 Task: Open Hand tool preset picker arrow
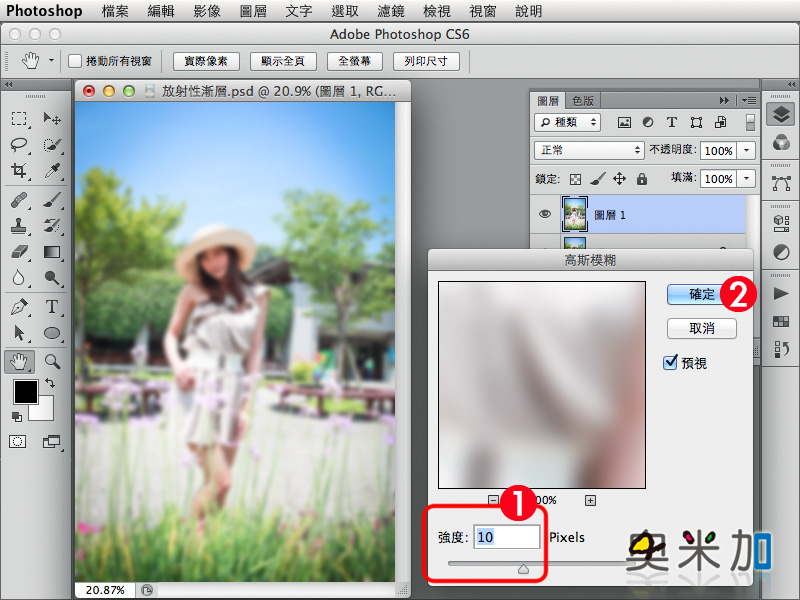(51, 61)
